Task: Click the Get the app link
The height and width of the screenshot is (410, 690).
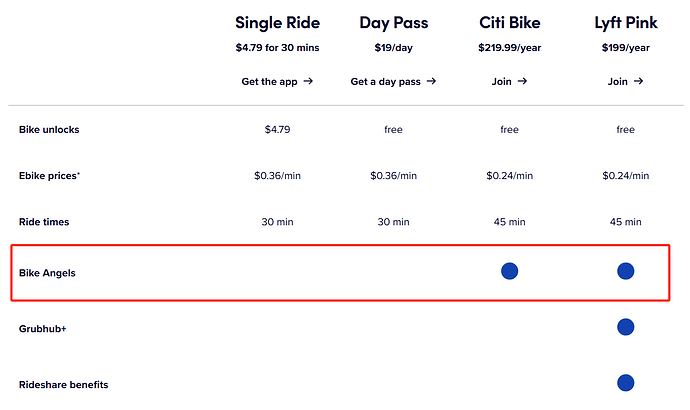Action: click(277, 81)
